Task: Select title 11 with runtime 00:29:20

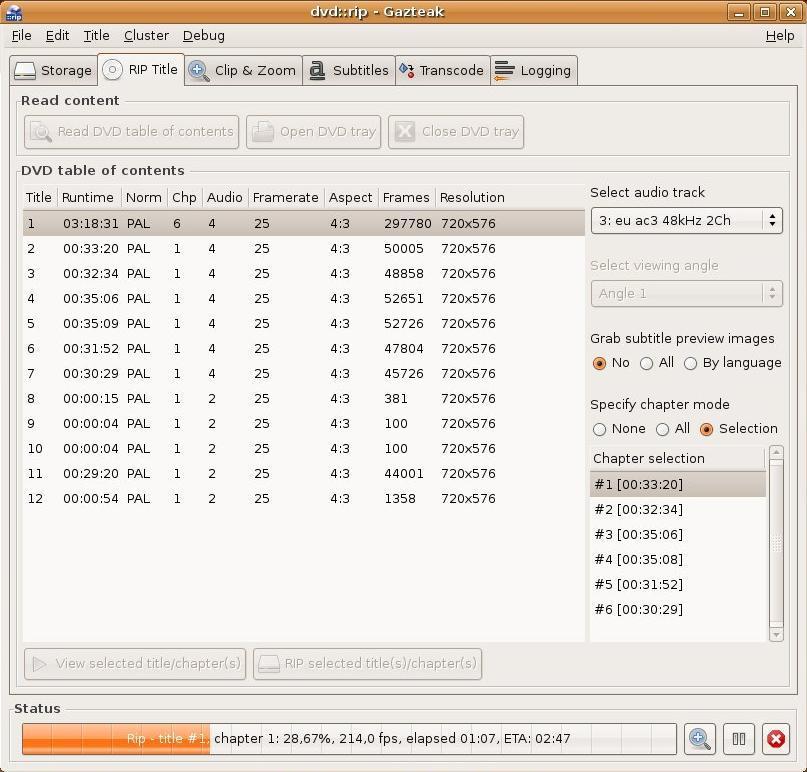Action: pos(304,473)
